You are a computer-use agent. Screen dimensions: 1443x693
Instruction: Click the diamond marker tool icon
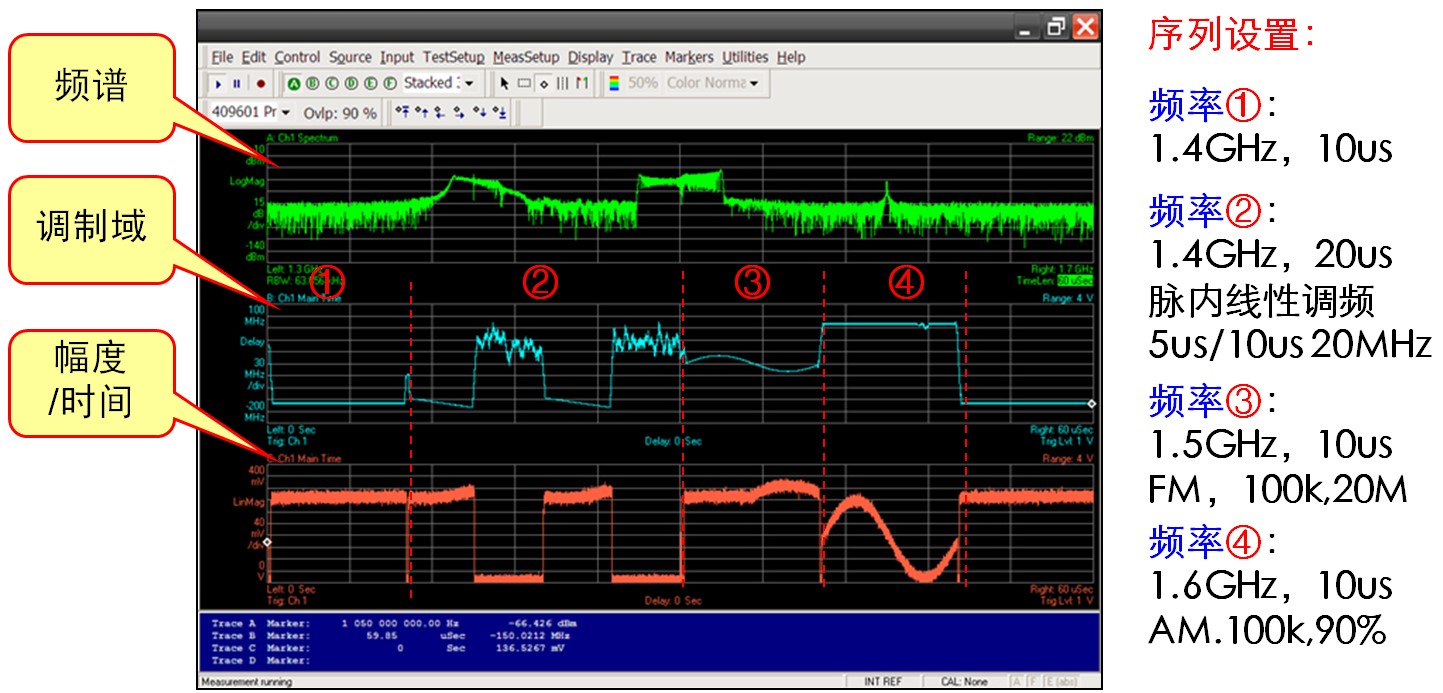543,84
